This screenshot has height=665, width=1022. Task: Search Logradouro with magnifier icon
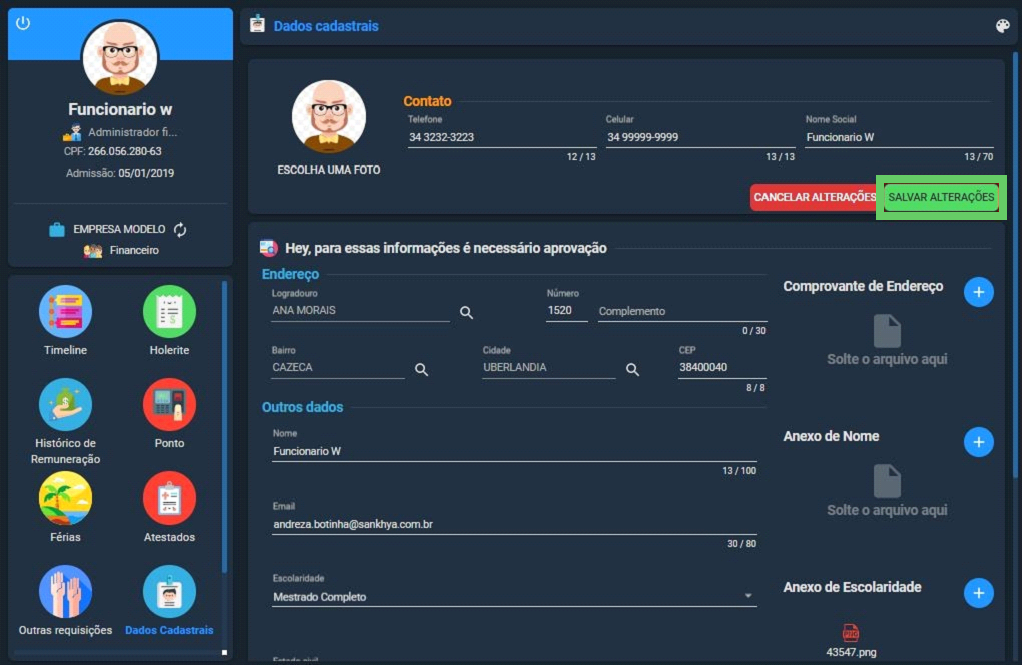466,312
